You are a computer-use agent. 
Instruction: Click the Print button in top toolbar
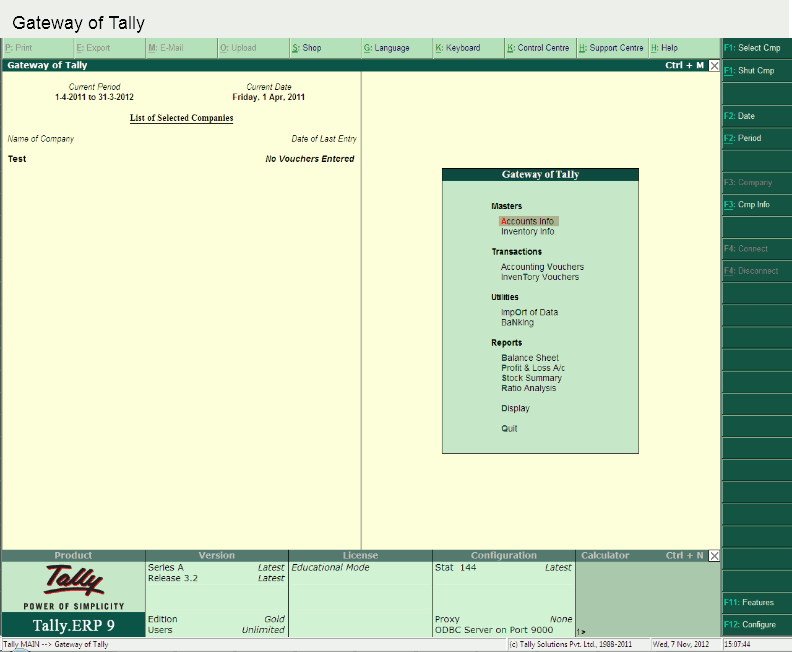[x=38, y=48]
